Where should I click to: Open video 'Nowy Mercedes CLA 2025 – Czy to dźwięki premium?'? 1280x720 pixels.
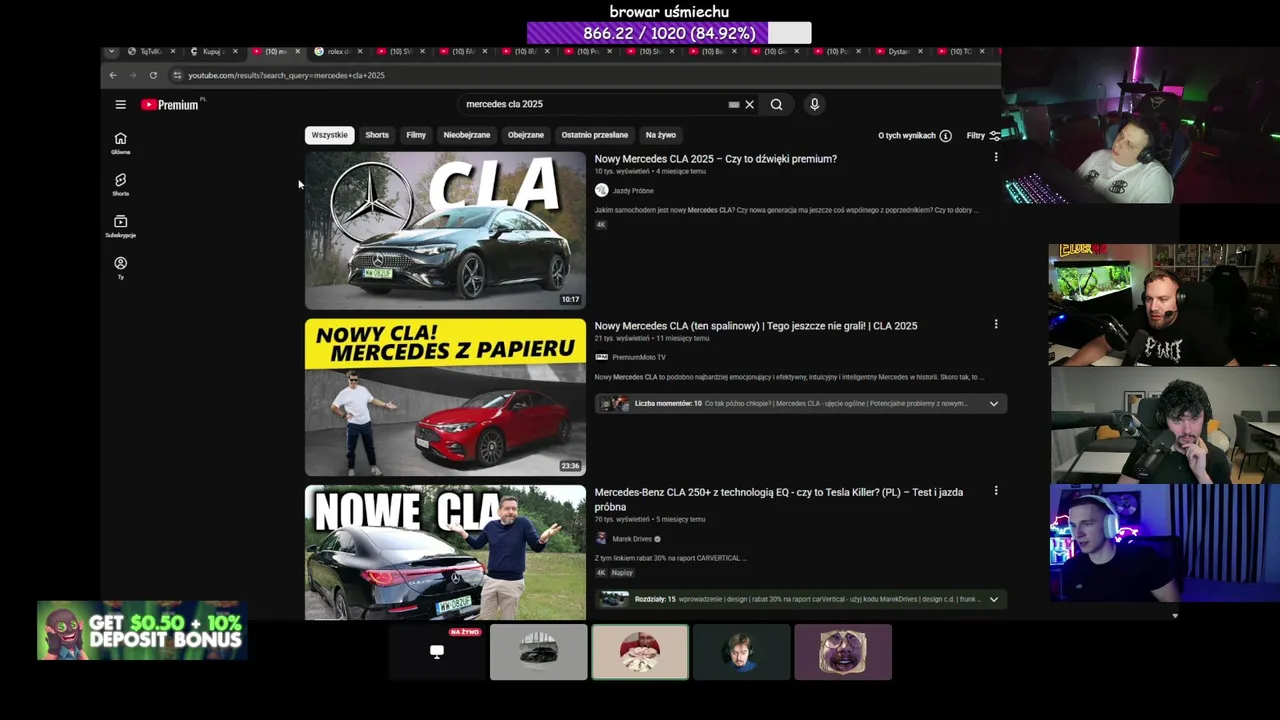(x=716, y=159)
